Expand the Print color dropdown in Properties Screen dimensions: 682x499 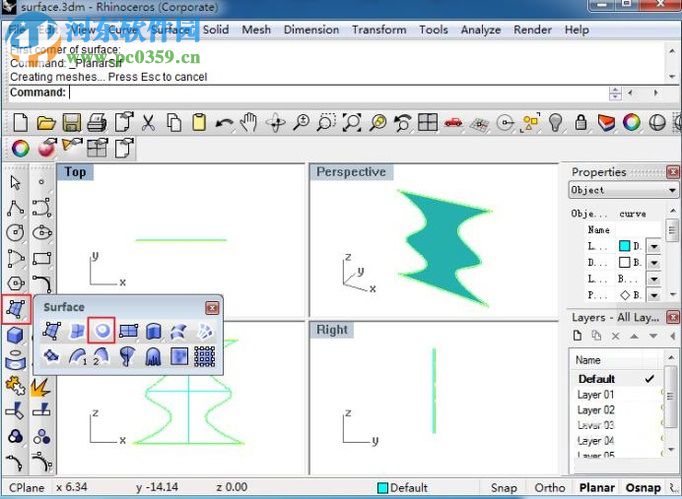pos(654,295)
